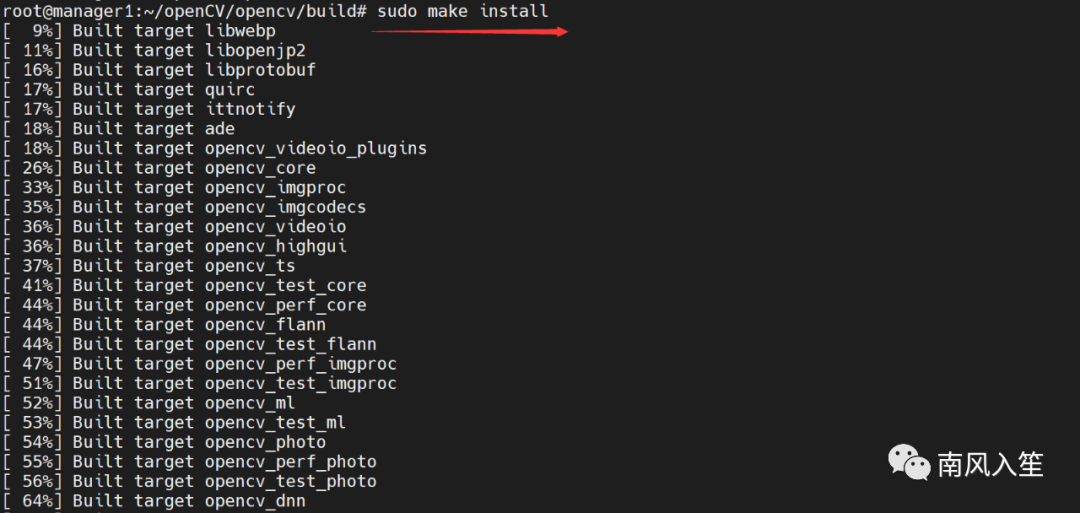Click the ittnotify target name
This screenshot has width=1080, height=513.
click(x=250, y=109)
